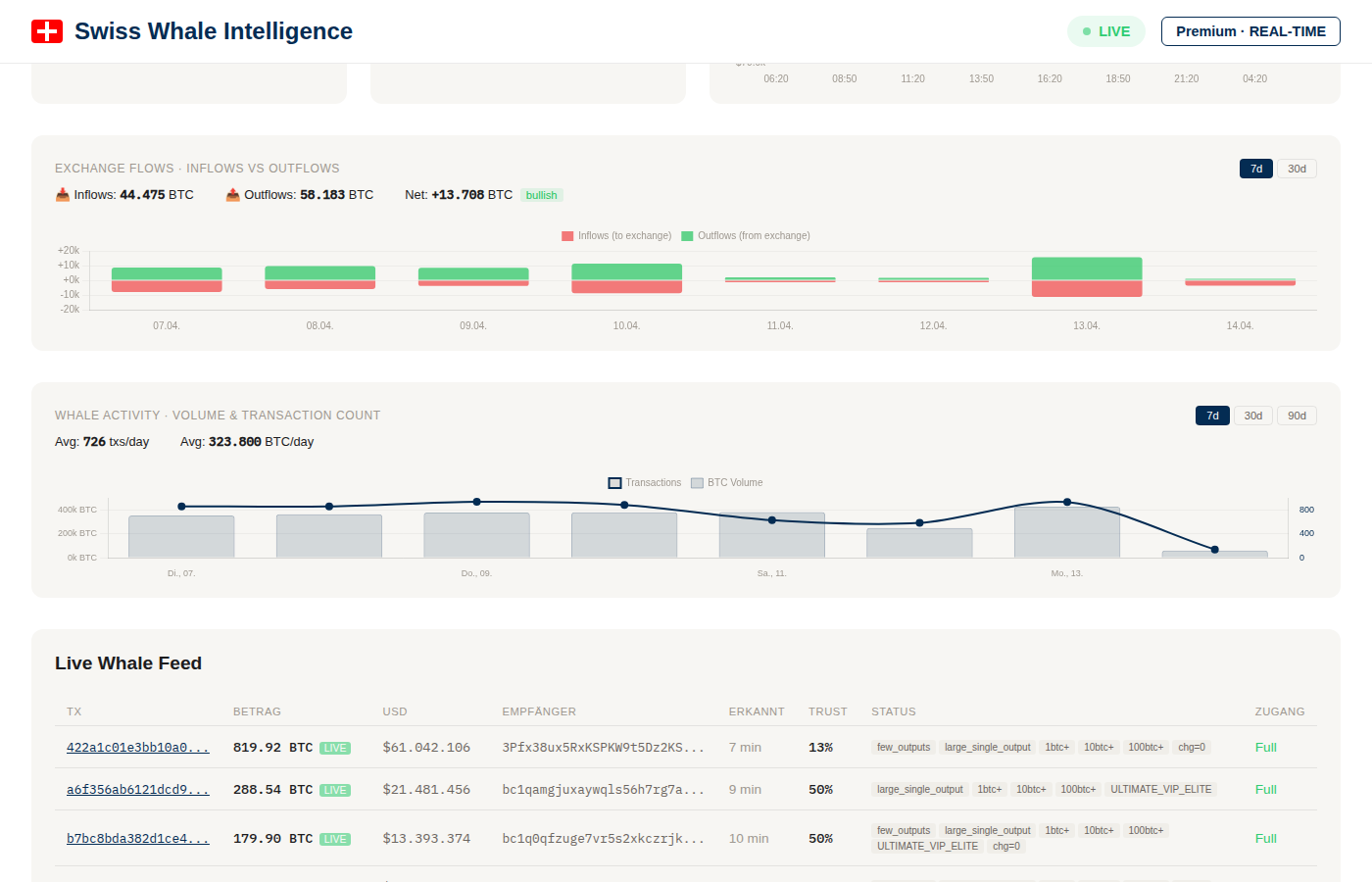Click the Premium REAL-TIME button
The image size is (1372, 882).
1250,30
